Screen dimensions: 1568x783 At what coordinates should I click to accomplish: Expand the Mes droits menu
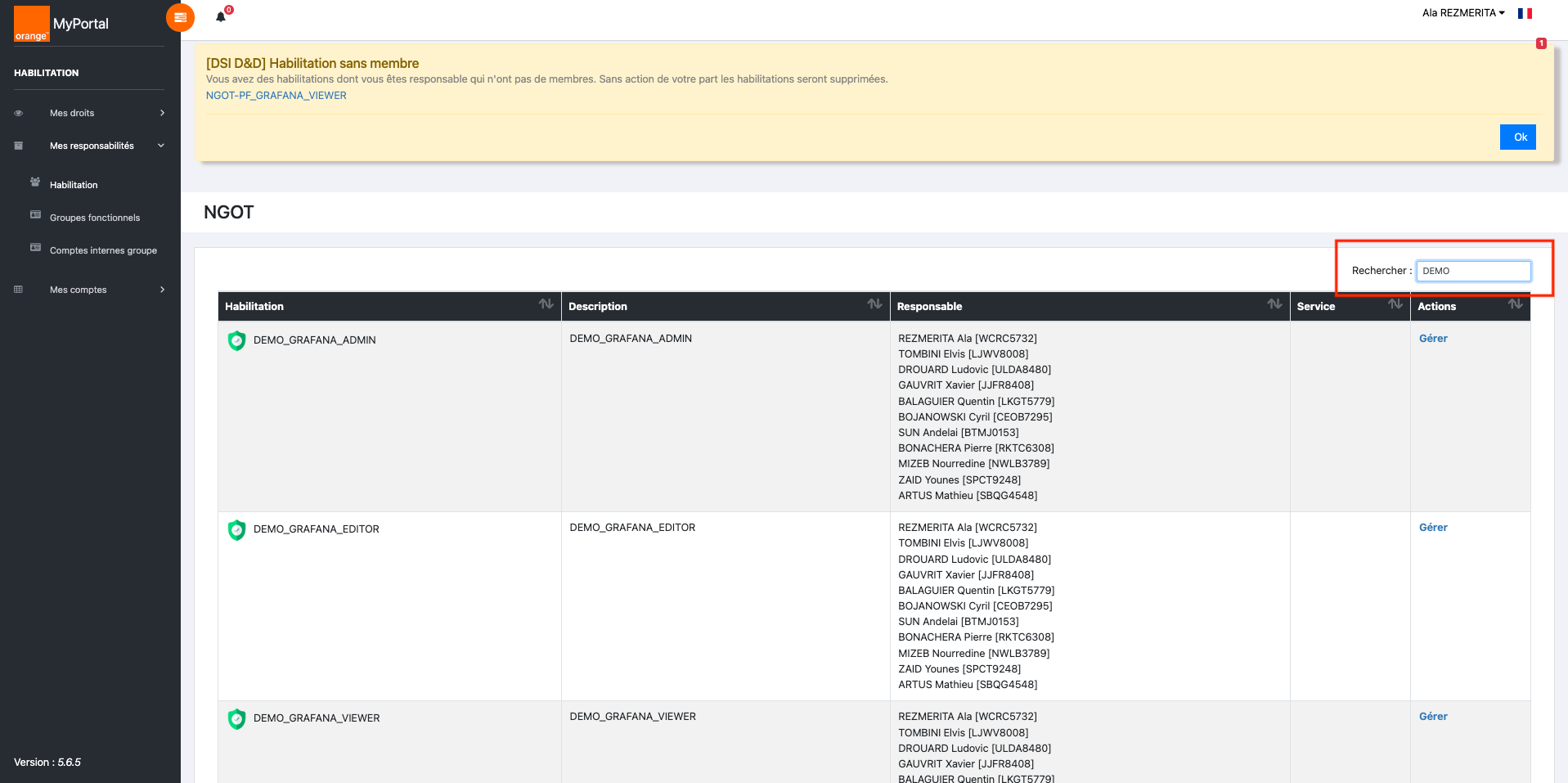coord(90,113)
